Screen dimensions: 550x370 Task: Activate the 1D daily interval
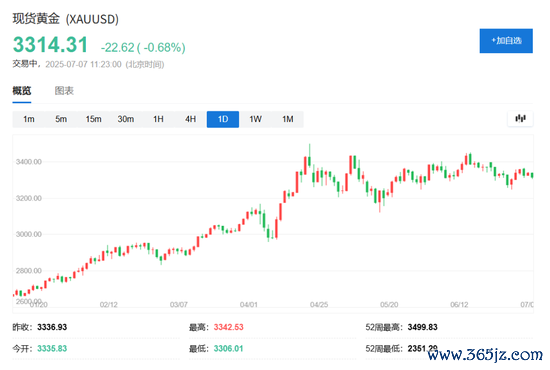pos(223,119)
